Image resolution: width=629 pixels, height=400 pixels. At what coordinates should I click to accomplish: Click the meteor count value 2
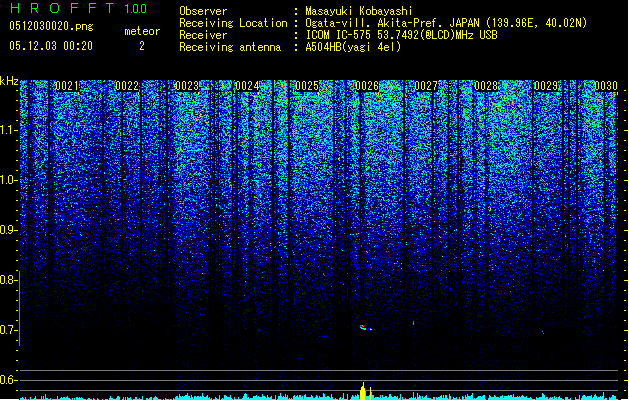tap(142, 46)
